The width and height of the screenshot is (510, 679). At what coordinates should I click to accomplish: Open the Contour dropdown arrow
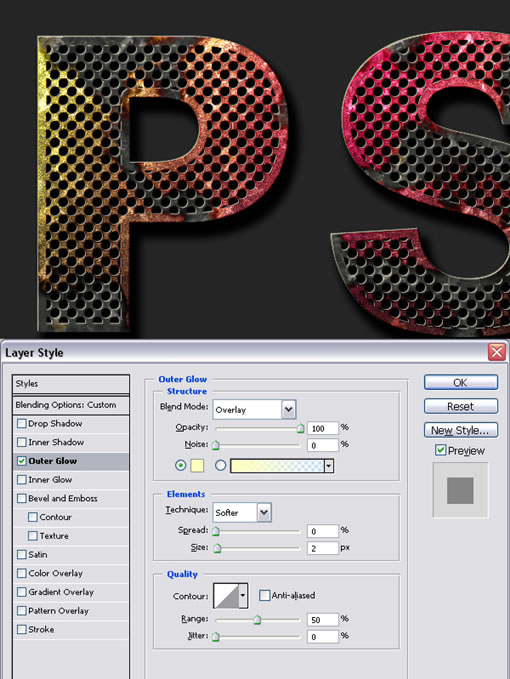(x=243, y=596)
